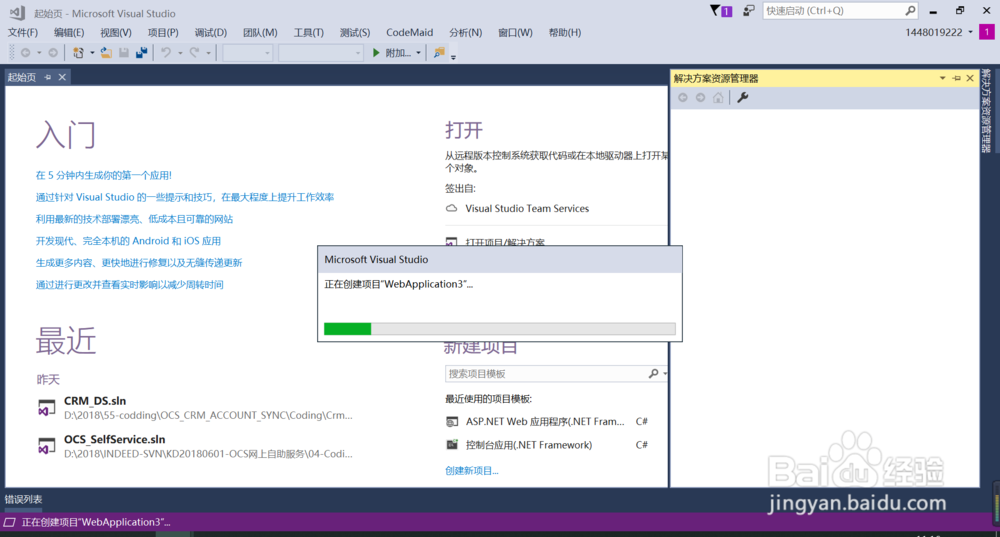
Task: Click the undo arrow icon
Action: pyautogui.click(x=166, y=53)
